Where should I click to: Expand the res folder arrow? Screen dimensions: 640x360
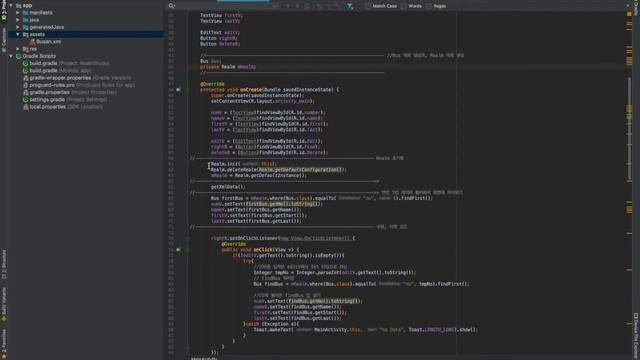(18, 49)
